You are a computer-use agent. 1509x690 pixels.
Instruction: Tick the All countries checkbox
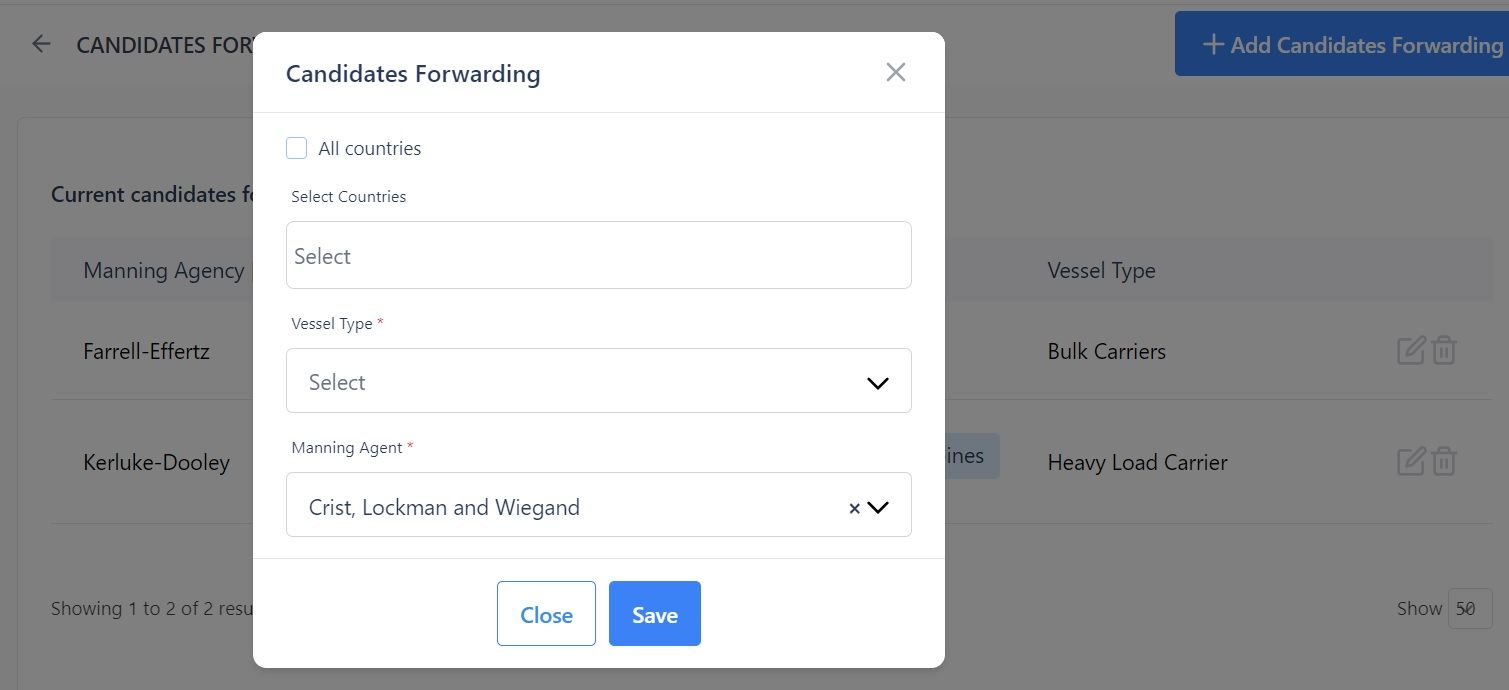[296, 148]
